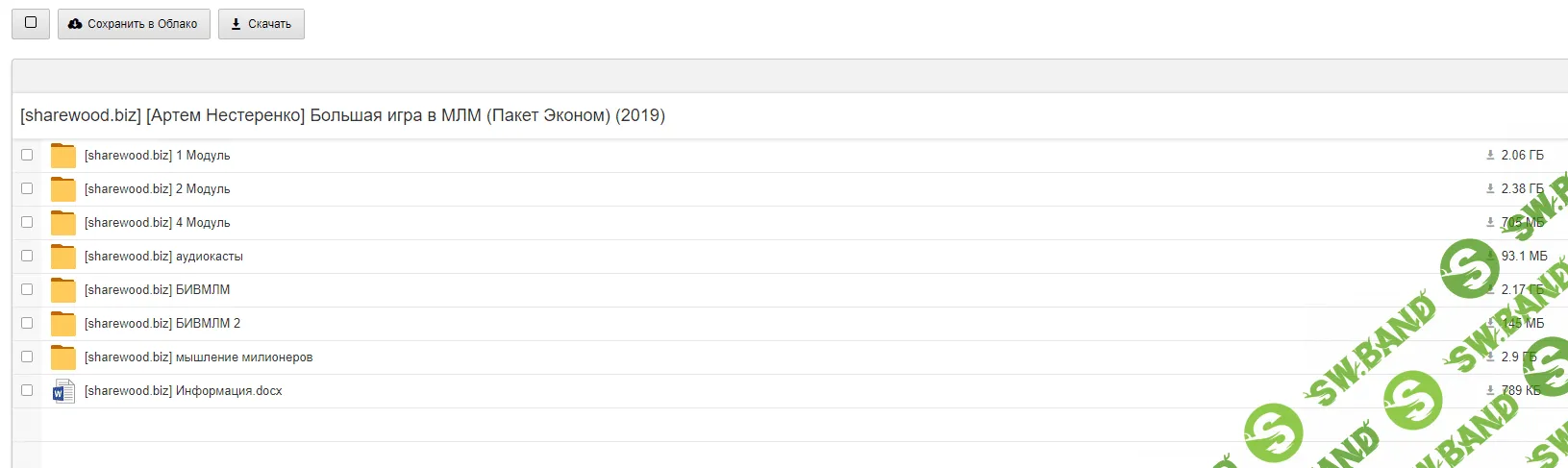The image size is (1568, 468).
Task: Click the folder icon for 4 Модуль
Action: [x=63, y=223]
